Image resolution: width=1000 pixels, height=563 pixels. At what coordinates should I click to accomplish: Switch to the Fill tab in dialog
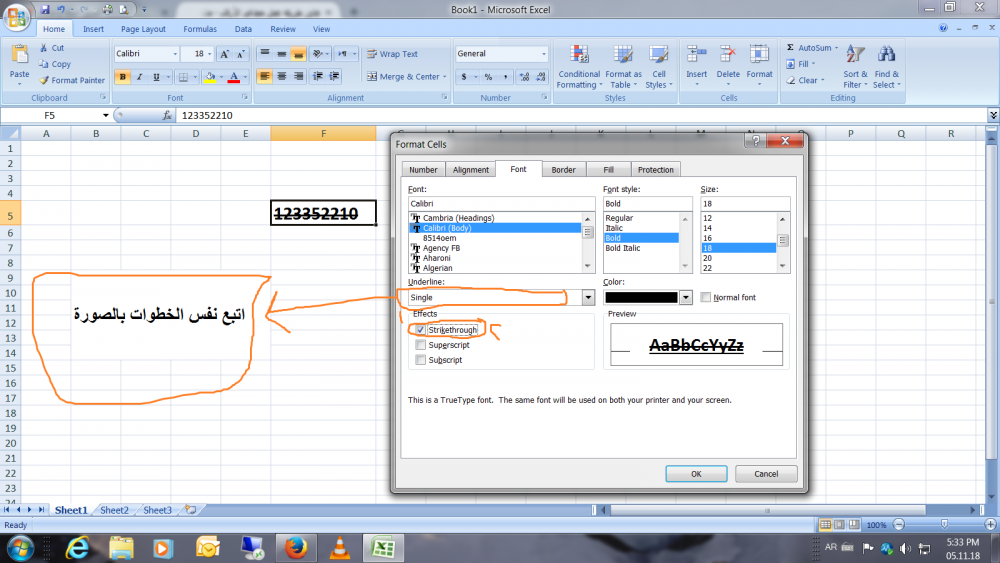[x=608, y=170]
